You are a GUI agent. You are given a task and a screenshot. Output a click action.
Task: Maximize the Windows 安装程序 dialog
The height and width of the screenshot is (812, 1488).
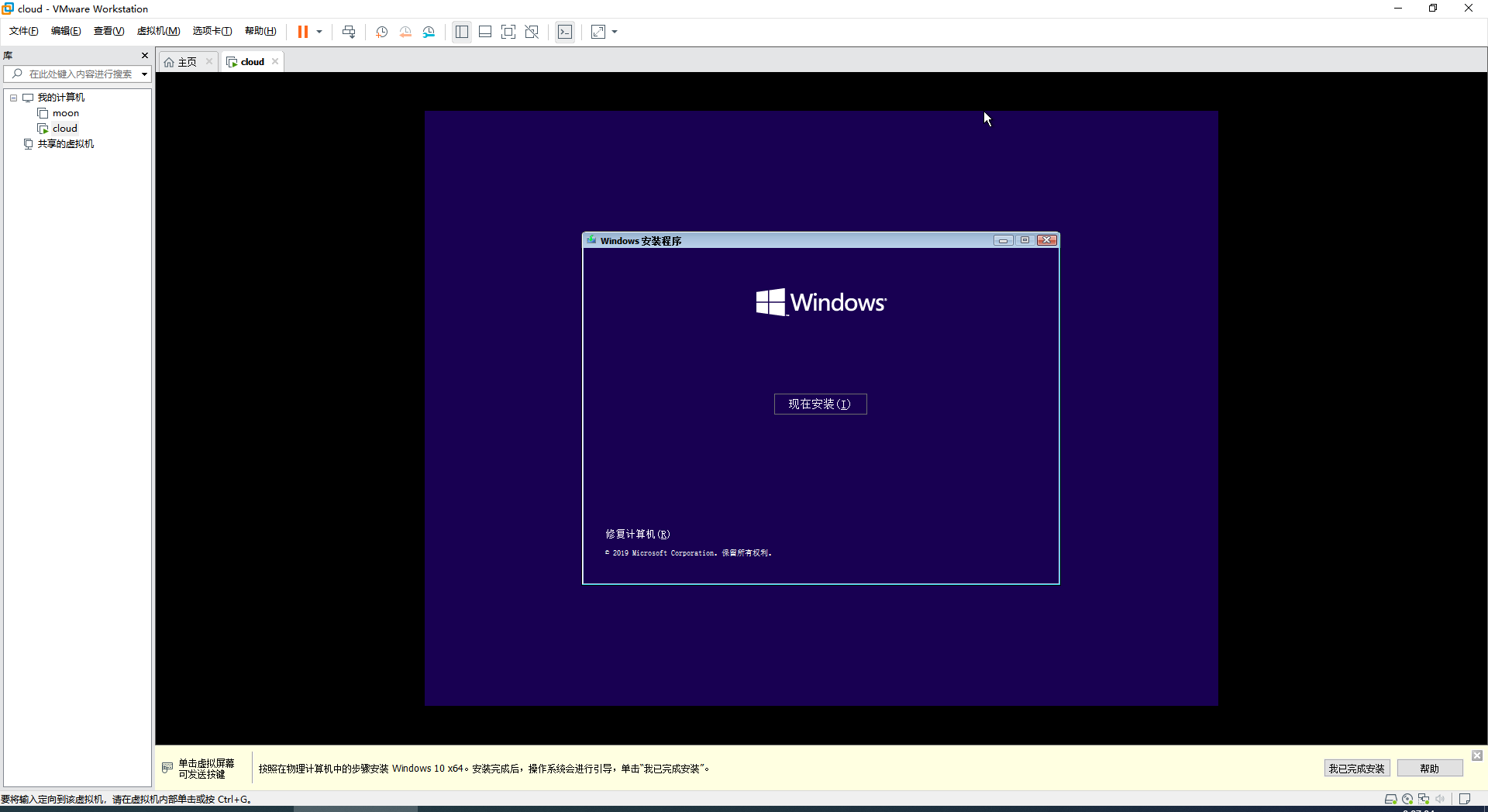pos(1025,240)
